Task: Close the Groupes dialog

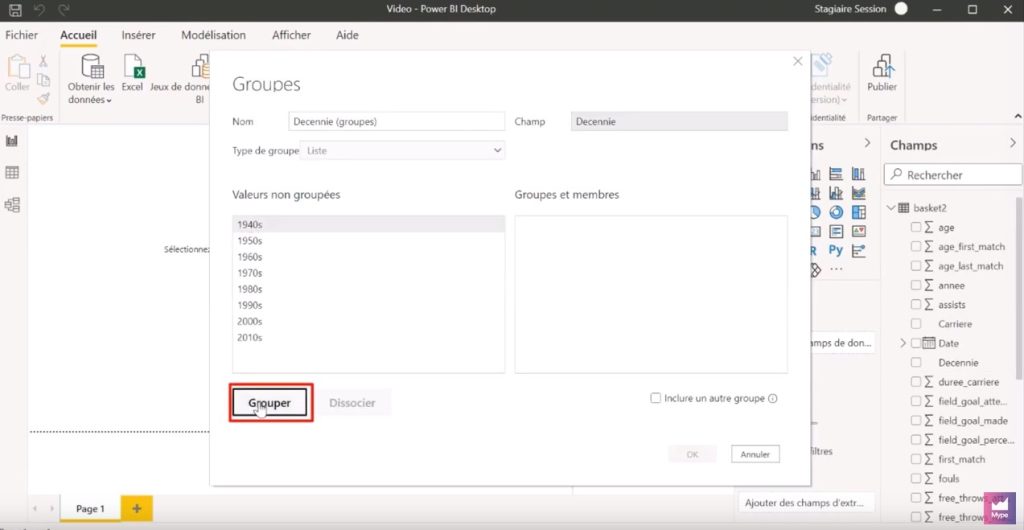Action: 797,61
